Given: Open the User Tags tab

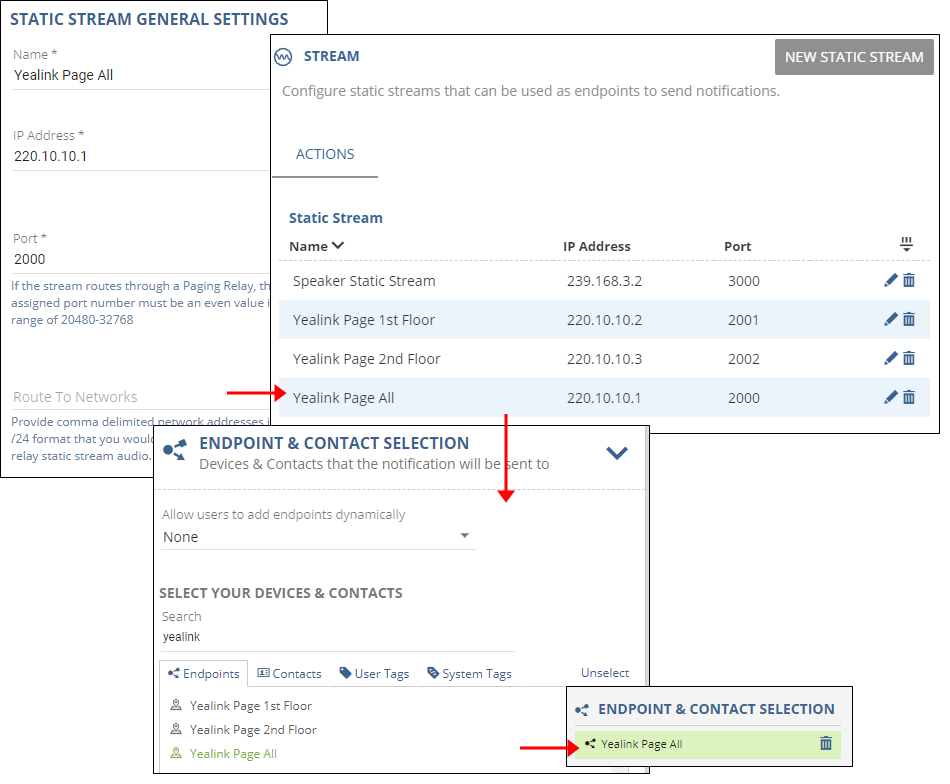Looking at the screenshot, I should tap(374, 674).
